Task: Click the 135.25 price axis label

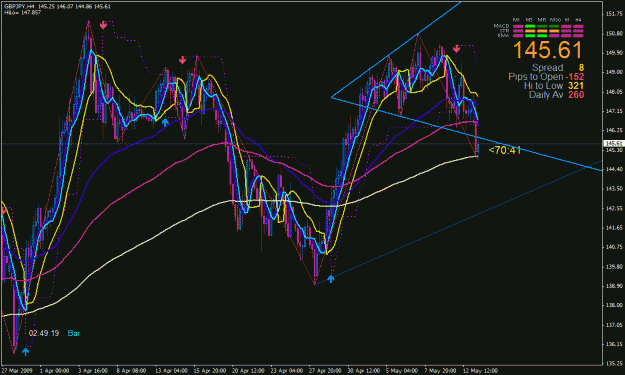Action: point(615,363)
